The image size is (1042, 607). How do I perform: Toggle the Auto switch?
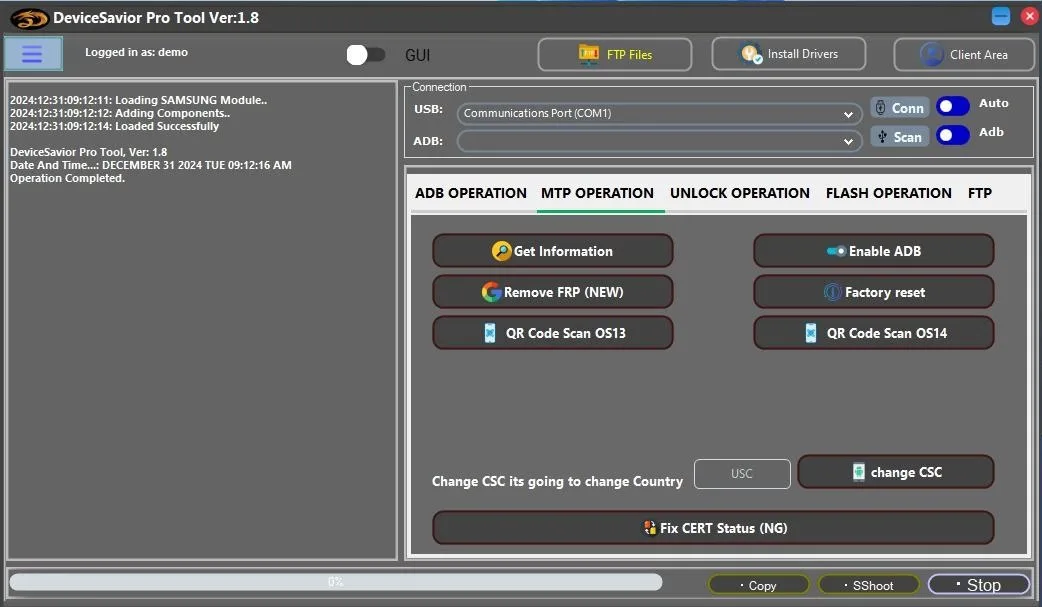coord(952,106)
